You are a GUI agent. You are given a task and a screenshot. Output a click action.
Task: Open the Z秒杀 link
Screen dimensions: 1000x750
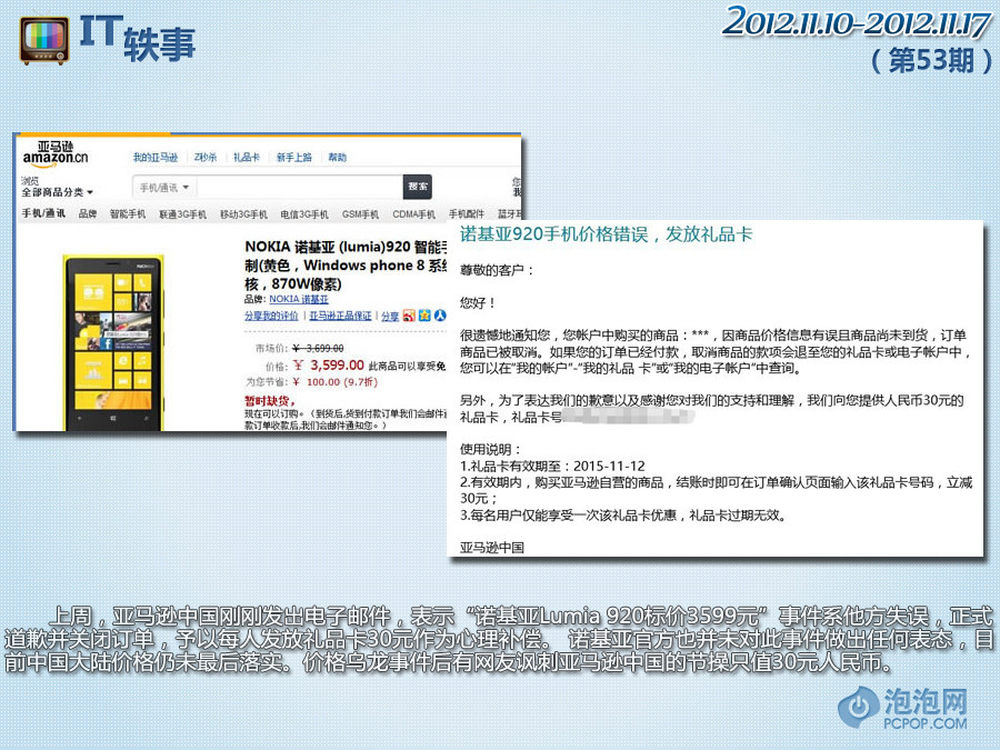[205, 157]
